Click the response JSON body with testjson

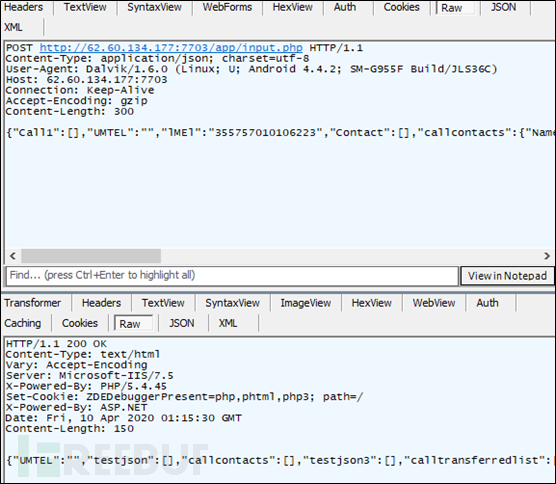(x=280, y=461)
